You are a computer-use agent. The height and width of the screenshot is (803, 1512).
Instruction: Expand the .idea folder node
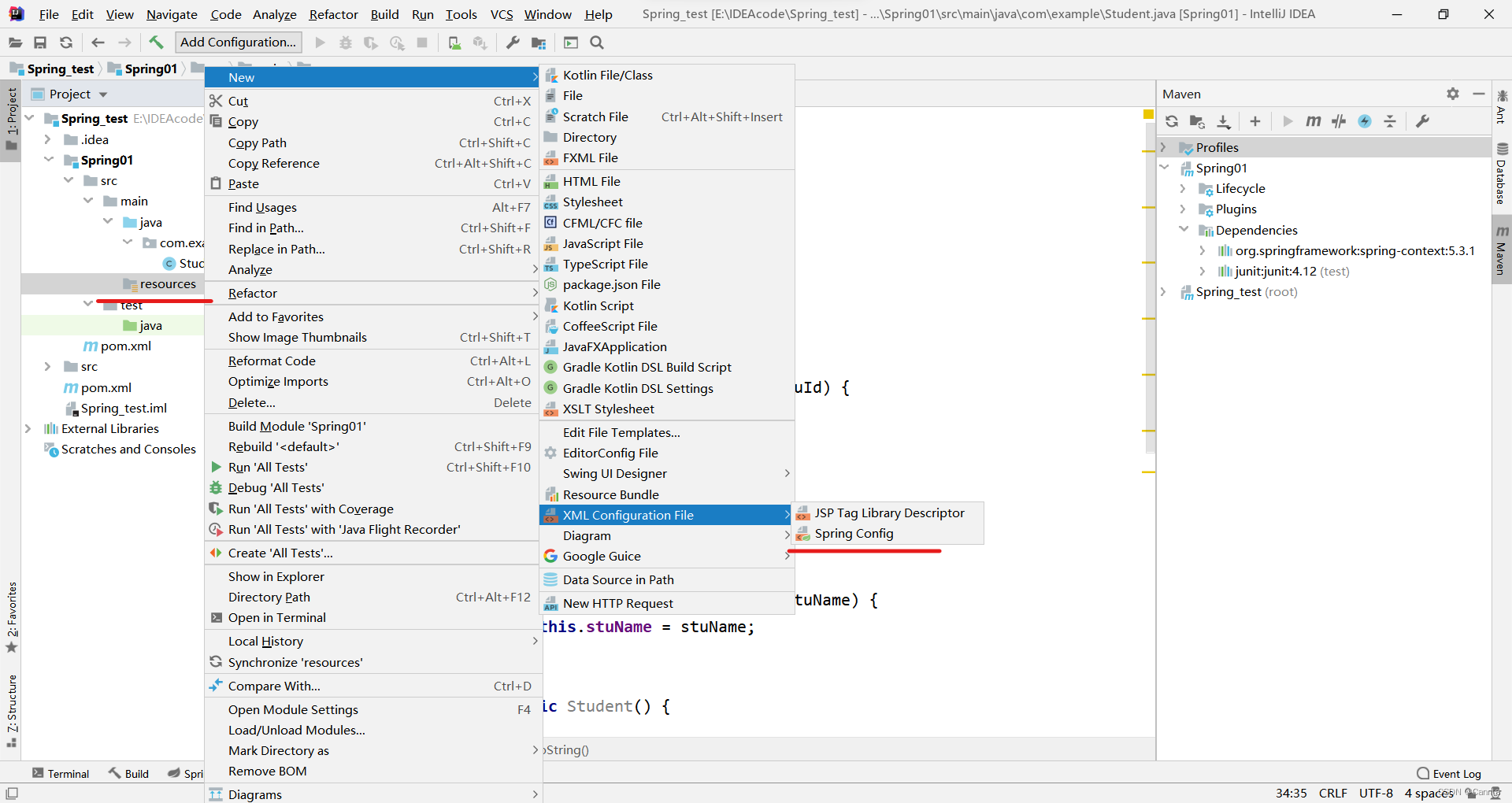(x=47, y=139)
